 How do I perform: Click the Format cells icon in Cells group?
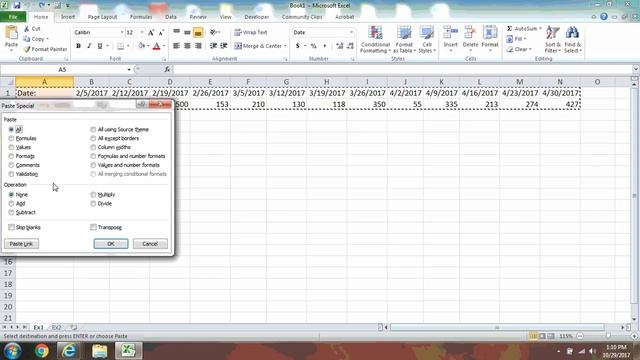(x=490, y=33)
